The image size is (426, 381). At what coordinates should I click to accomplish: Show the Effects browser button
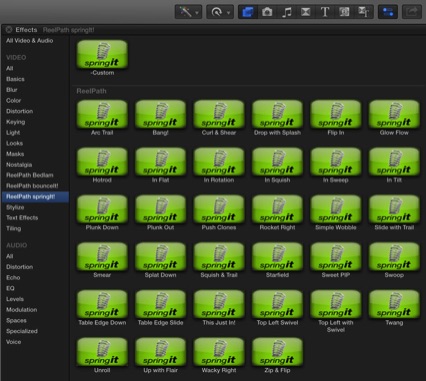248,12
